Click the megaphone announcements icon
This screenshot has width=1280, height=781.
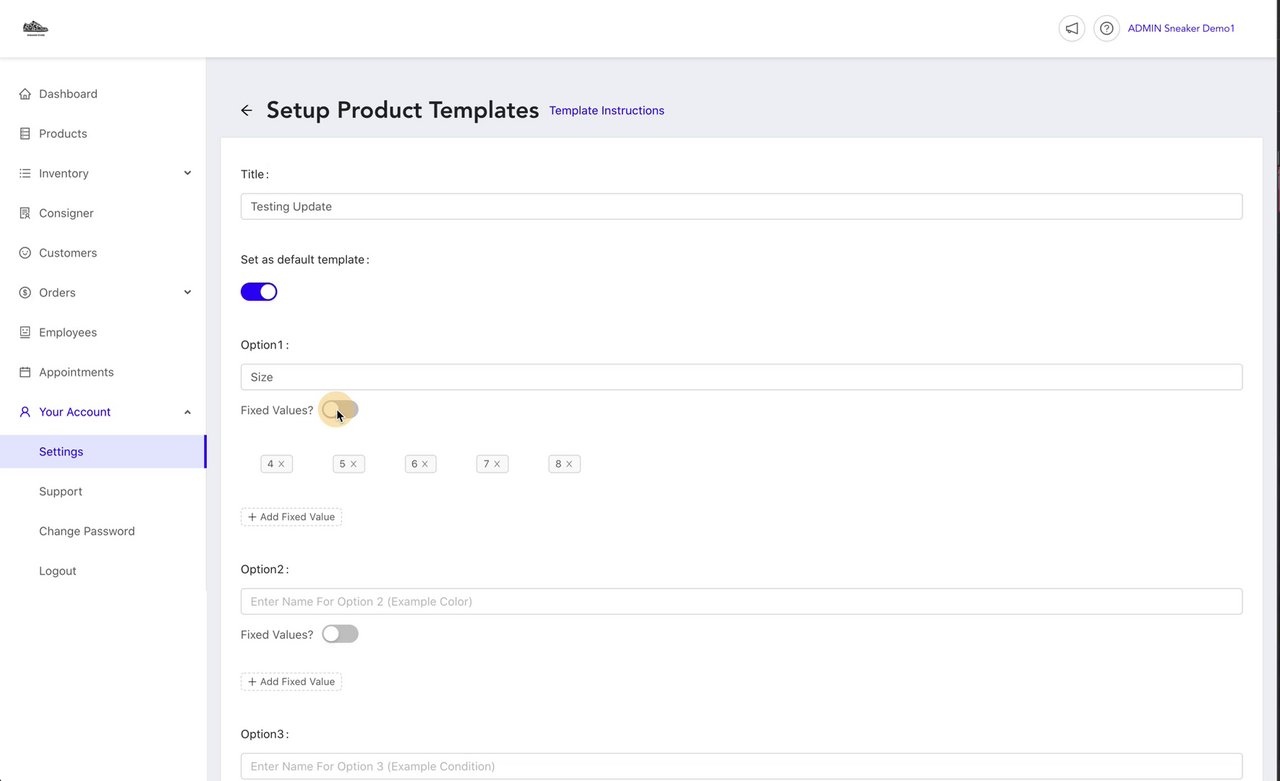[1071, 28]
